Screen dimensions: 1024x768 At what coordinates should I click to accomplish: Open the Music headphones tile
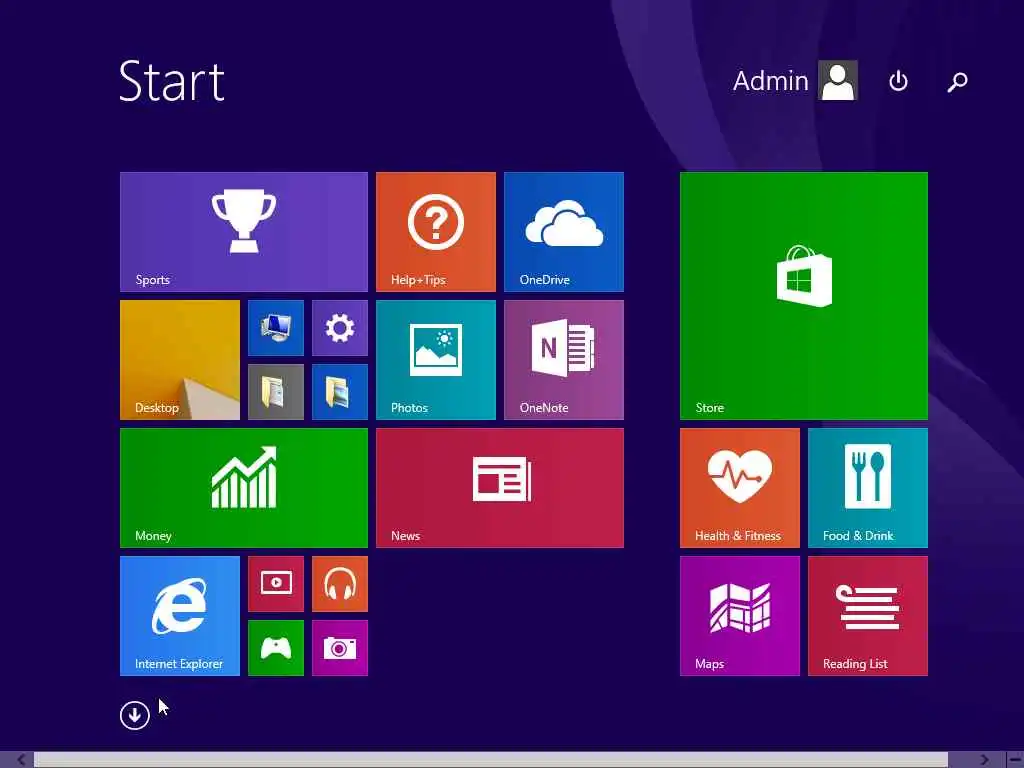(340, 584)
